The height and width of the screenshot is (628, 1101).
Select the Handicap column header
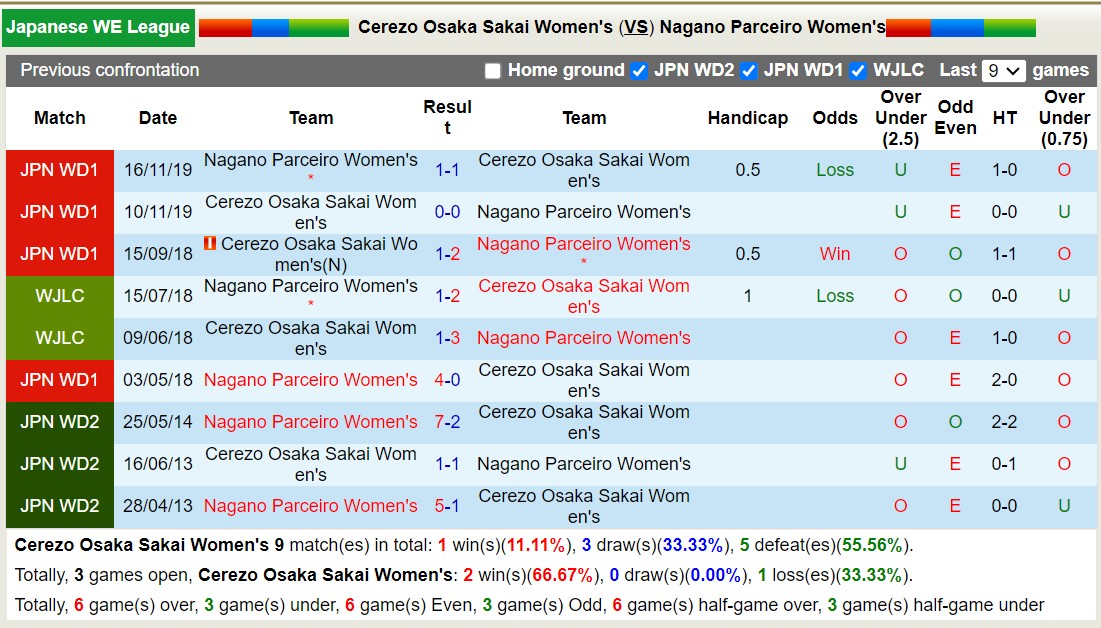coord(747,118)
